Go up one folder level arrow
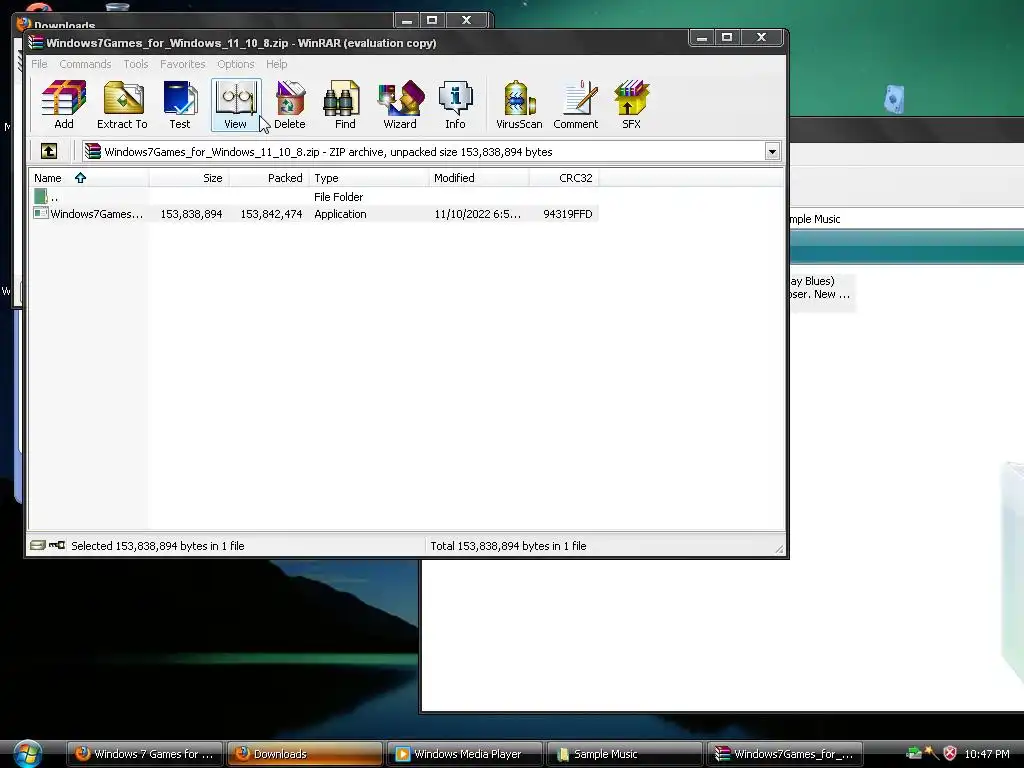Viewport: 1024px width, 768px height. (49, 152)
